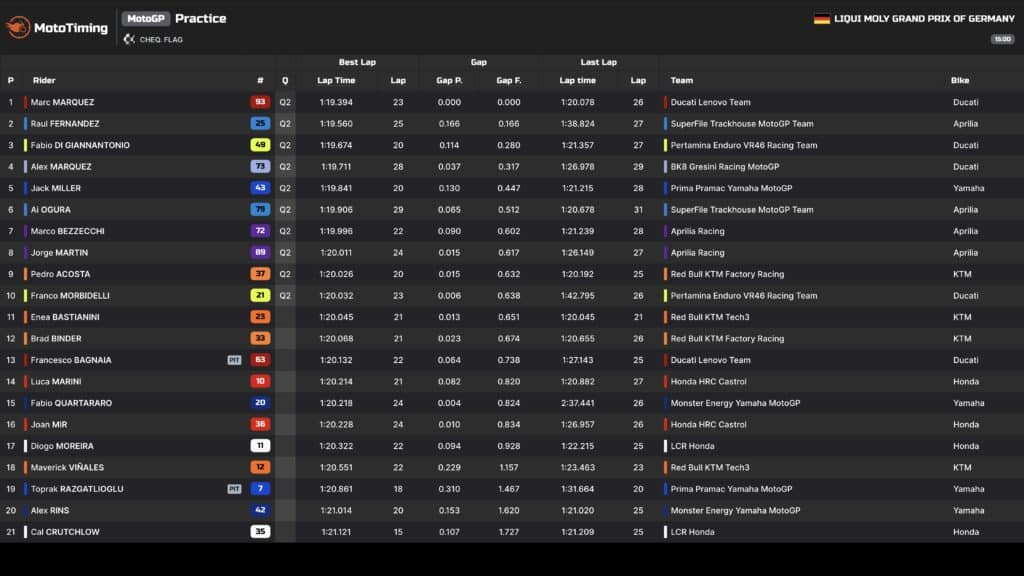
Task: Click Brad BINDER number 33 badge
Action: tap(260, 338)
